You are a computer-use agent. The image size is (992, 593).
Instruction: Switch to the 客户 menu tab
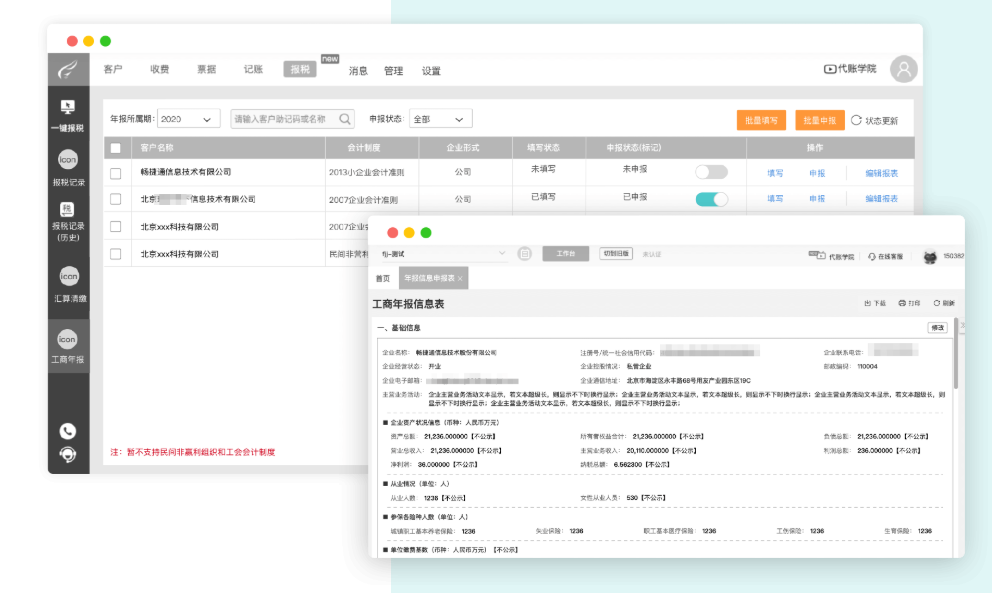pos(113,70)
